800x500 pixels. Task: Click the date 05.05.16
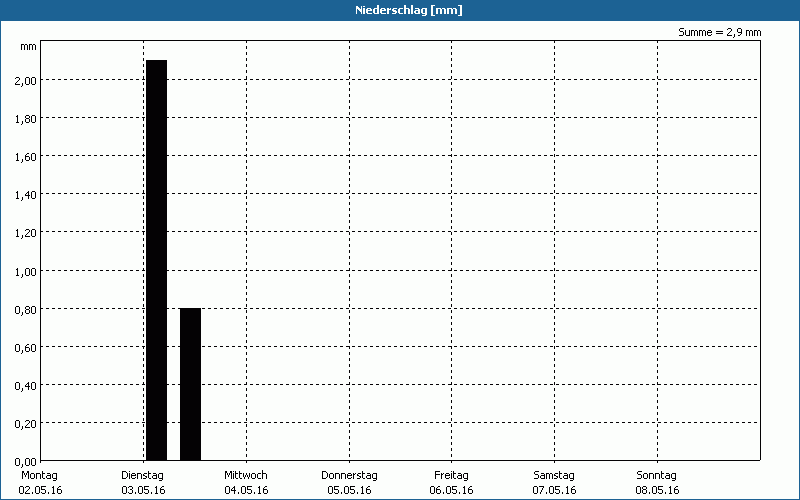click(x=349, y=490)
